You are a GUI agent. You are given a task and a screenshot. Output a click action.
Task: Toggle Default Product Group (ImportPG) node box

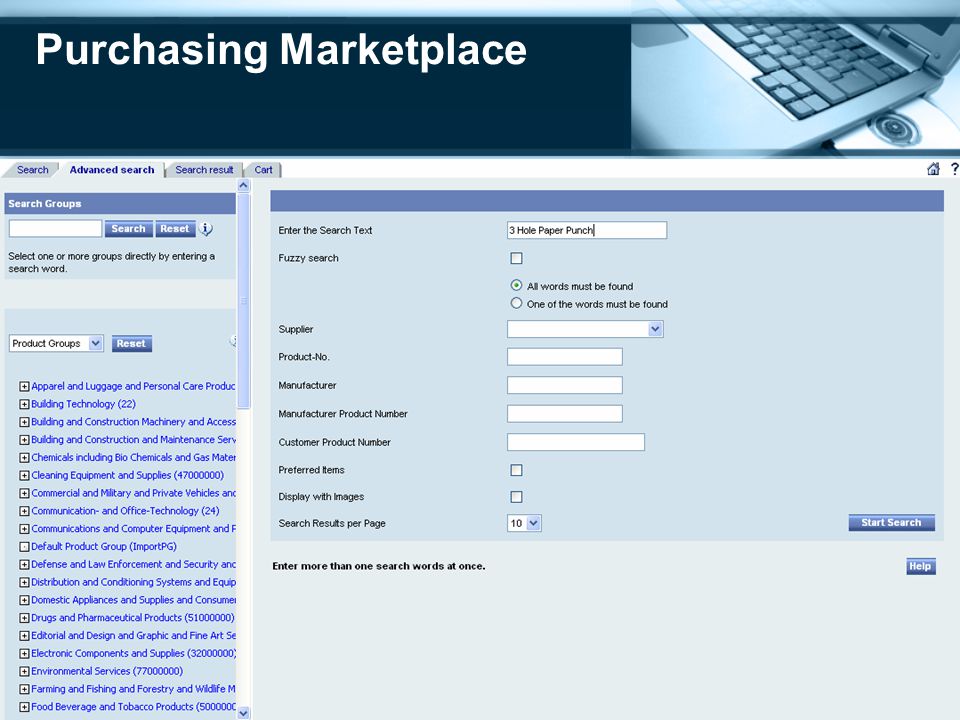pos(24,547)
